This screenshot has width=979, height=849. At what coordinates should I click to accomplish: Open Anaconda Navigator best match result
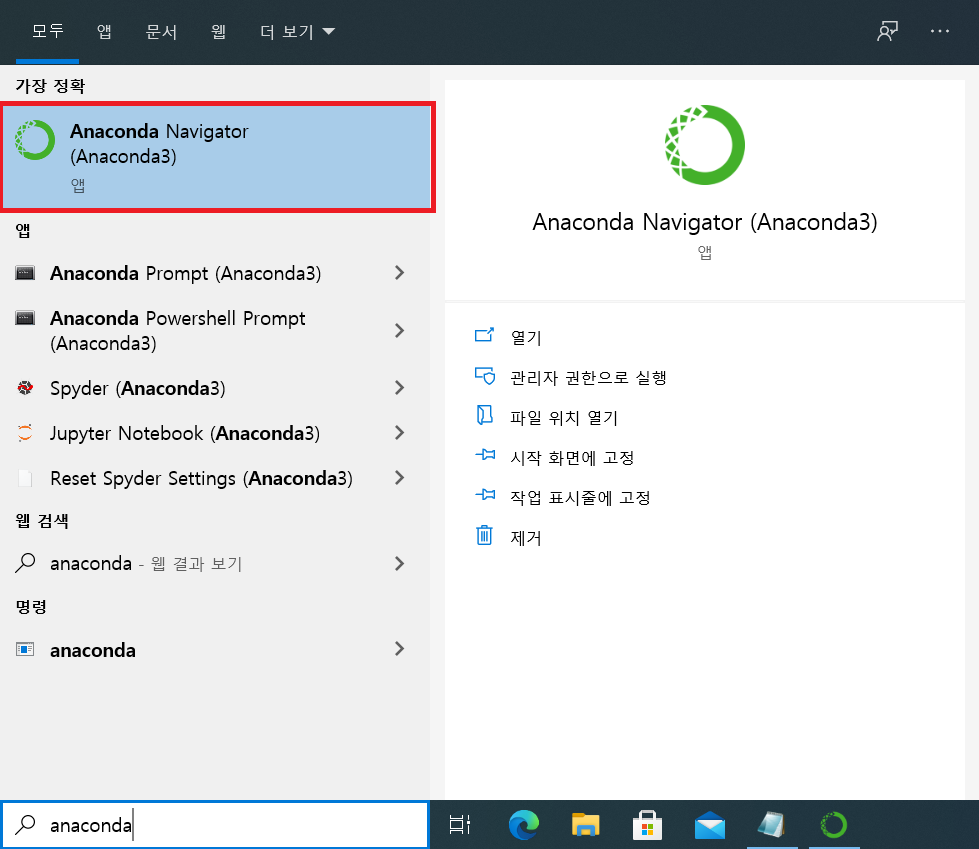point(217,157)
